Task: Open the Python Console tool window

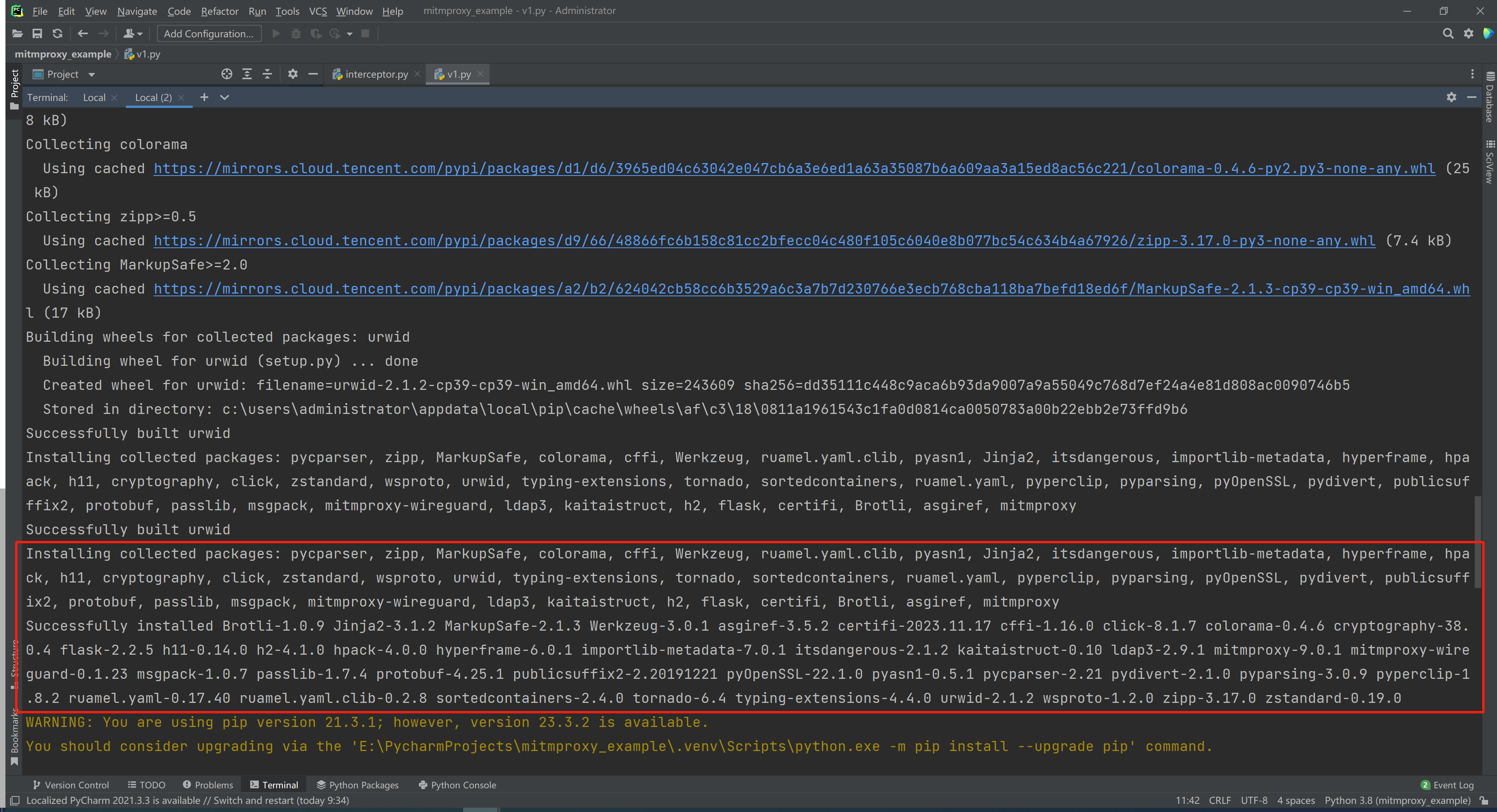Action: 457,785
